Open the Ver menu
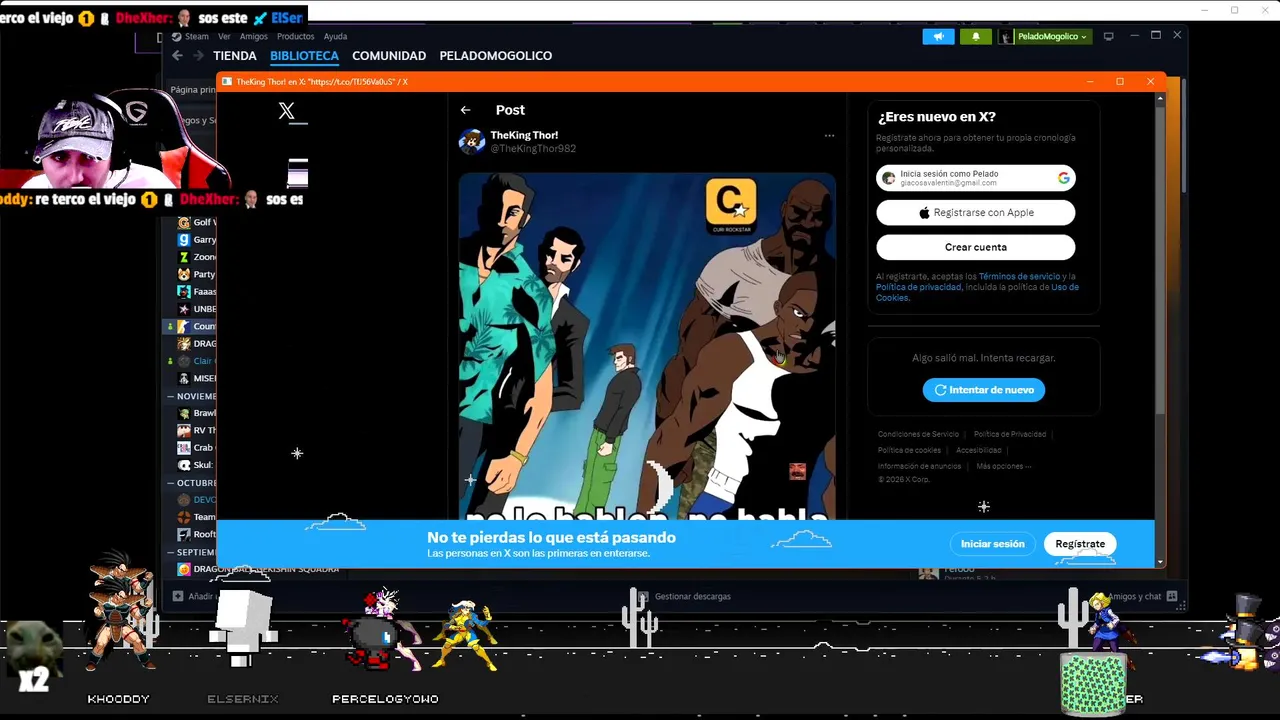 [224, 36]
